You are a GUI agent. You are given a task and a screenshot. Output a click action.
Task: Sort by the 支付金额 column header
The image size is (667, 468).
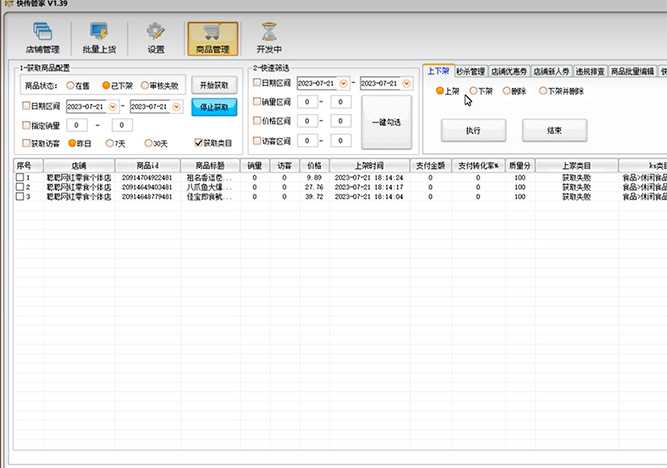point(430,166)
